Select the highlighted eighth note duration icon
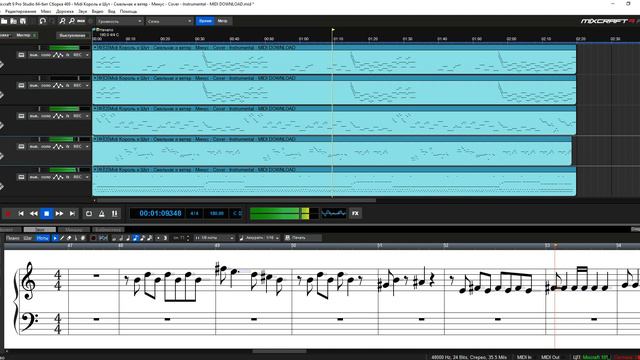Viewport: 640px width, 360px height. [136, 238]
